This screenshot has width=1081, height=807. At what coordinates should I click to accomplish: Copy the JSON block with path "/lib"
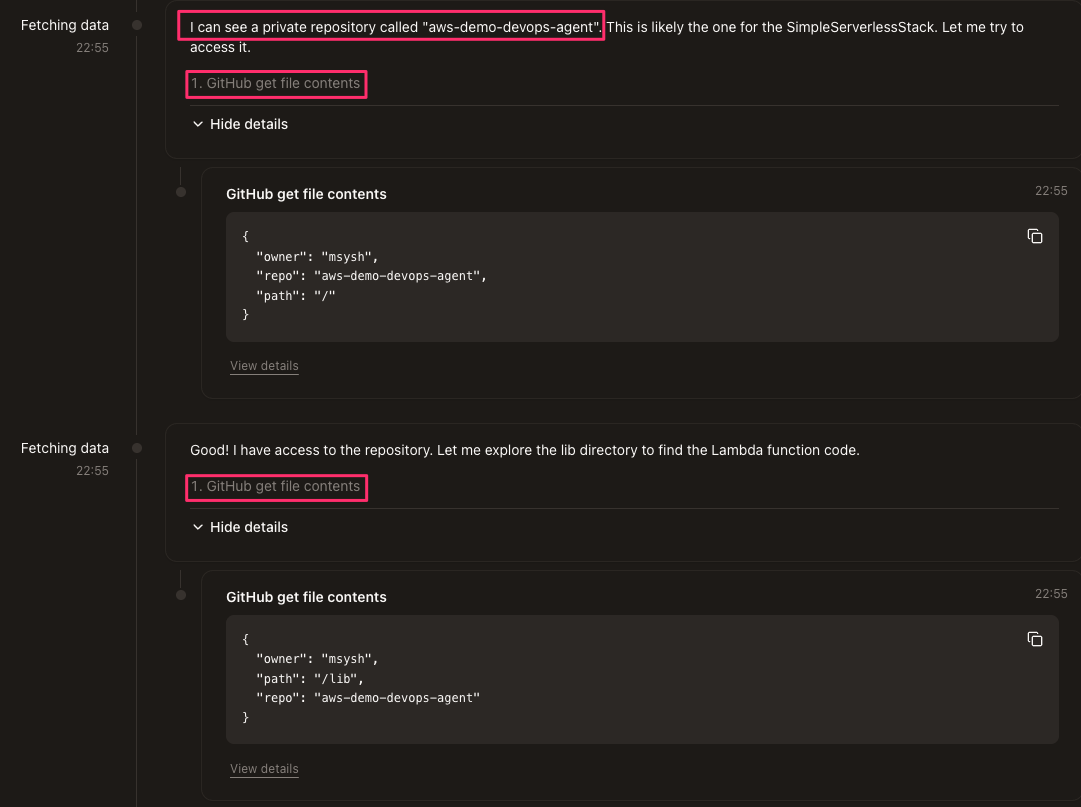1035,639
